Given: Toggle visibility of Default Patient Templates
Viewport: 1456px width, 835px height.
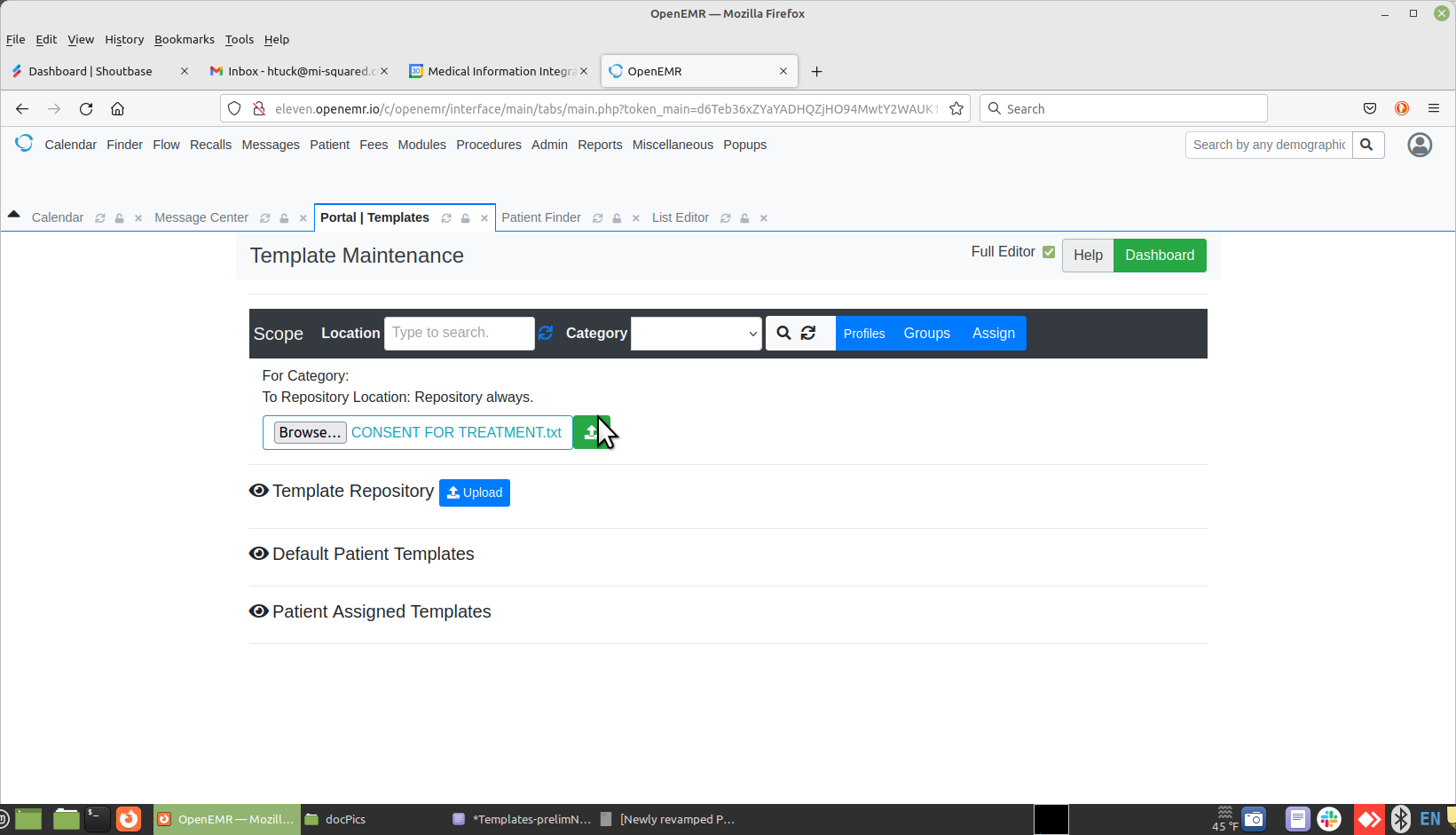Looking at the screenshot, I should (x=259, y=554).
